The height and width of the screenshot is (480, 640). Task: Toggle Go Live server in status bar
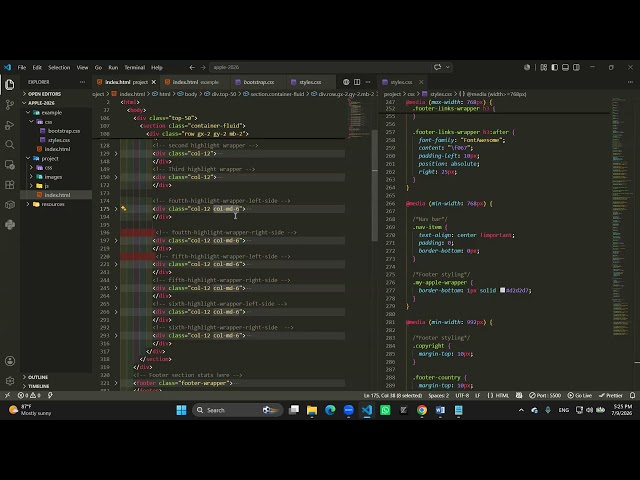[580, 395]
